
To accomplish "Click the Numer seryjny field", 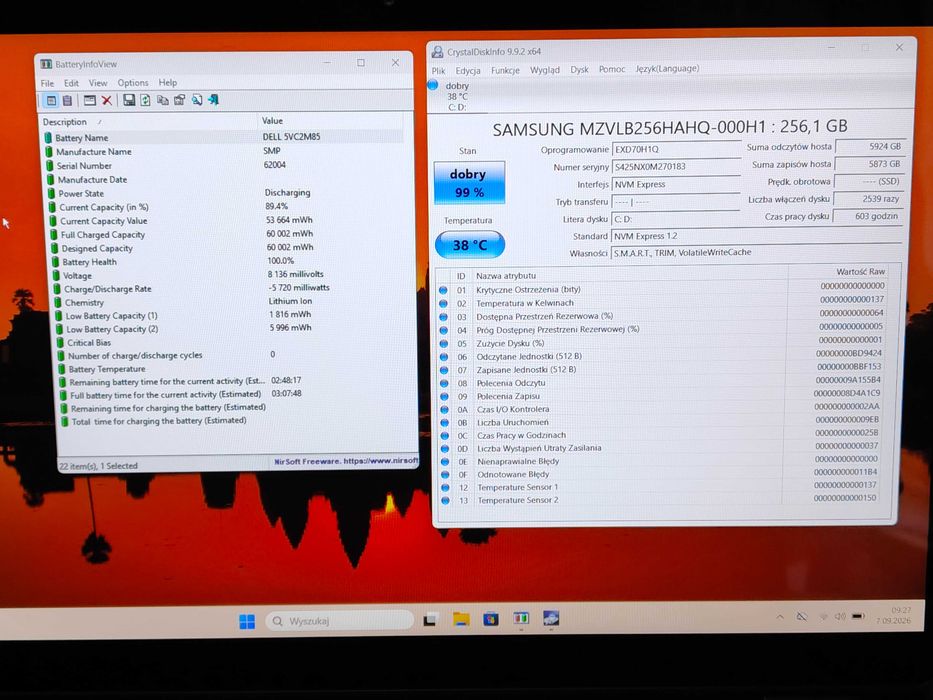I will click(676, 167).
